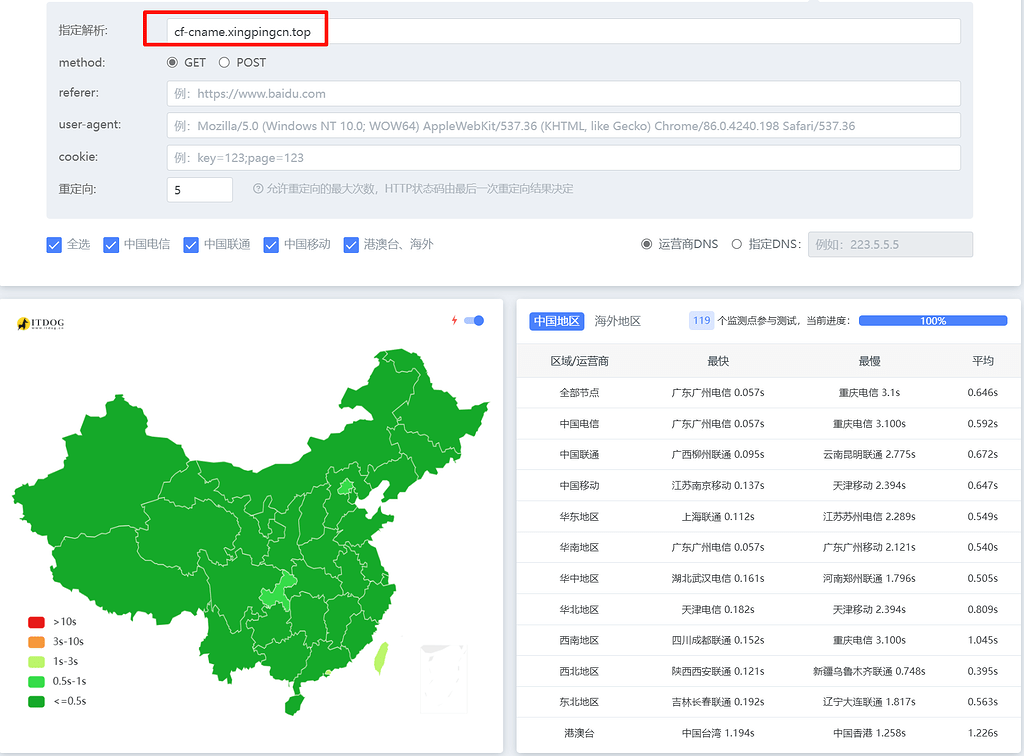Click the 最快 column header
The image size is (1024, 756).
[718, 361]
